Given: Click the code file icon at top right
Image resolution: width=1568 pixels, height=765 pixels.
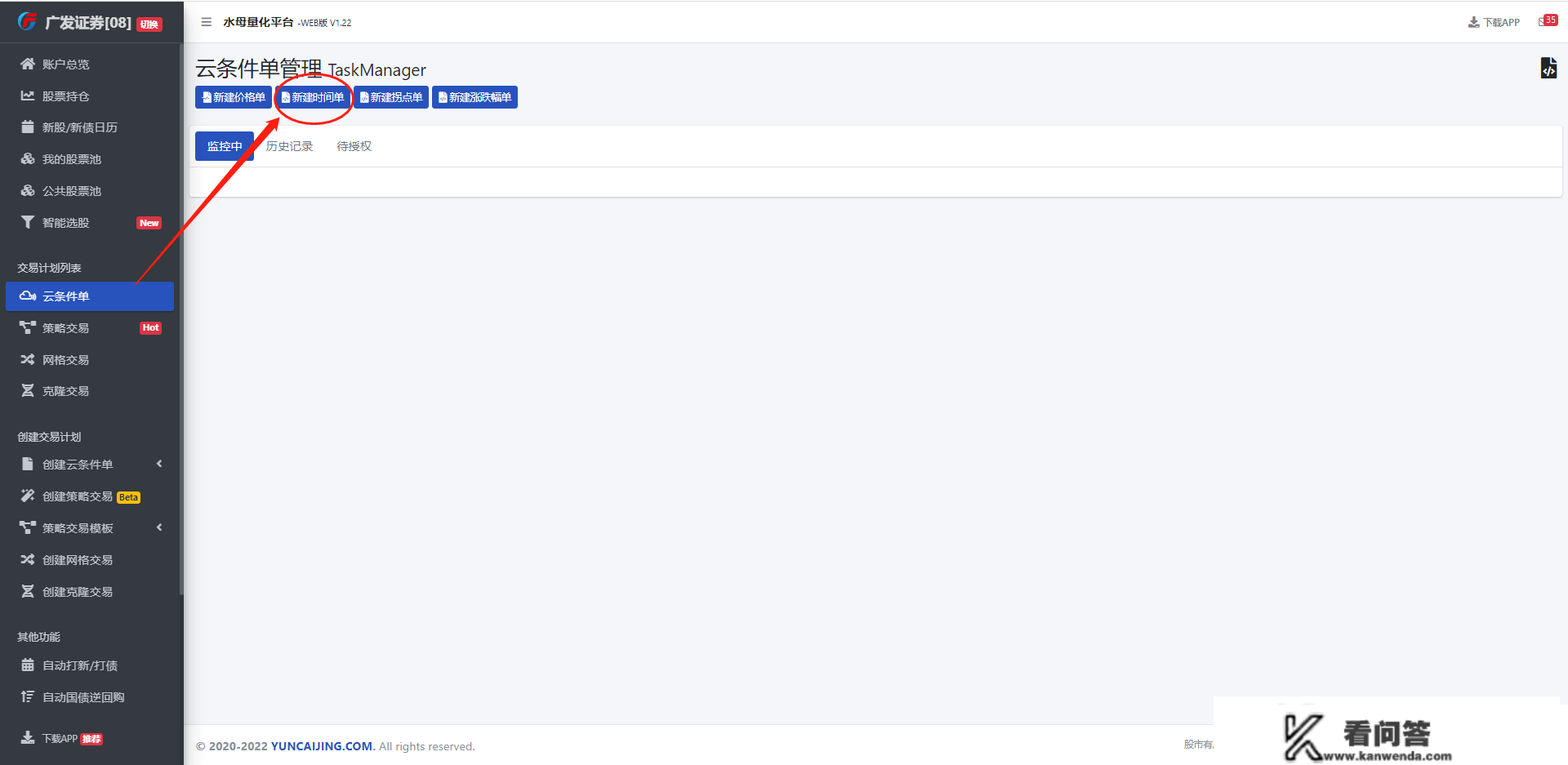Looking at the screenshot, I should [1548, 68].
